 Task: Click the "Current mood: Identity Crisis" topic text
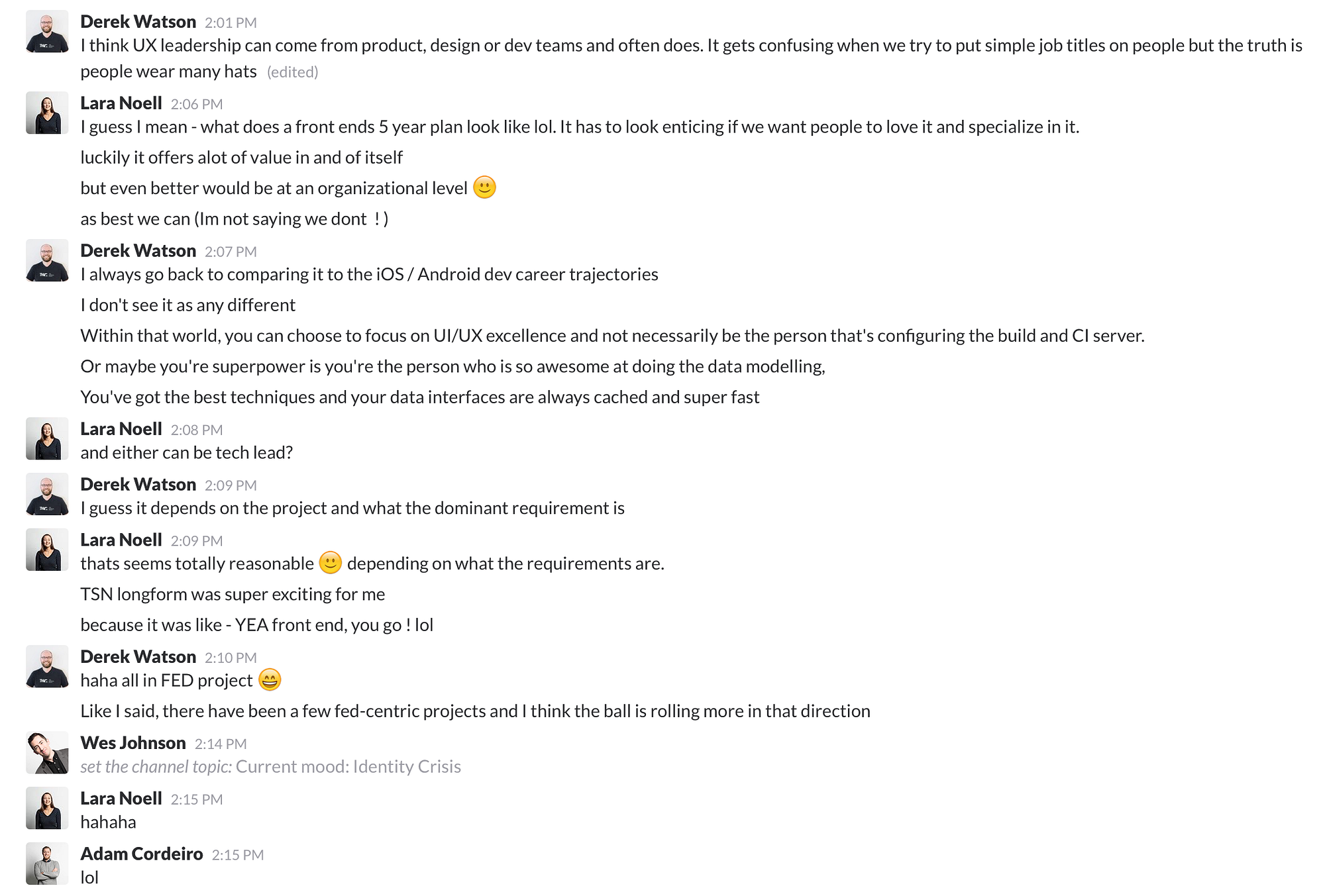pyautogui.click(x=348, y=767)
